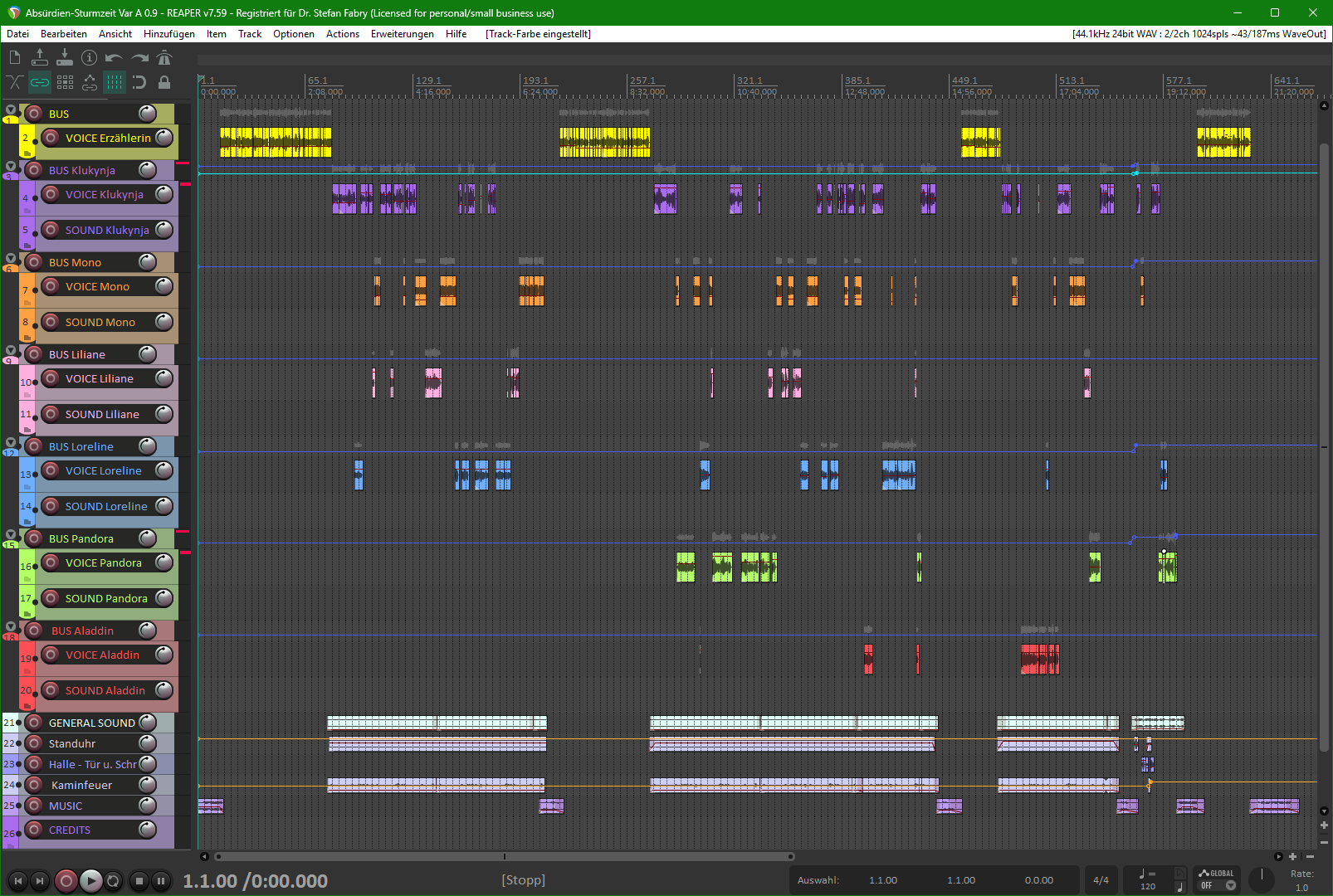This screenshot has height=896, width=1333.
Task: Toggle snap with the magnet icon
Action: (x=139, y=82)
